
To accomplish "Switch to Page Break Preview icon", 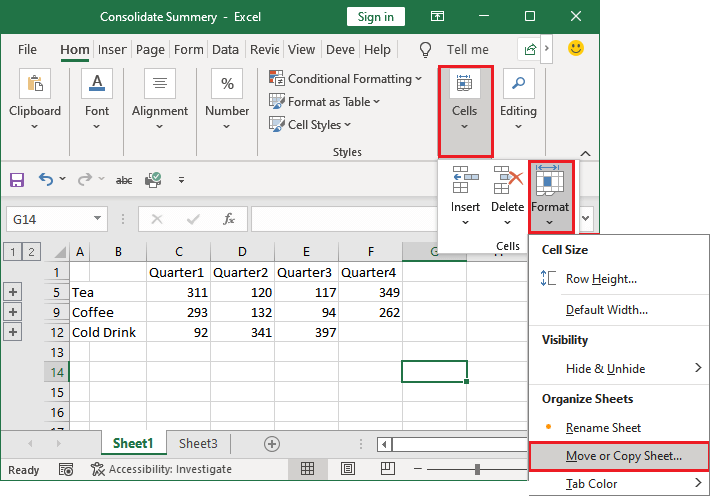I will pyautogui.click(x=388, y=468).
